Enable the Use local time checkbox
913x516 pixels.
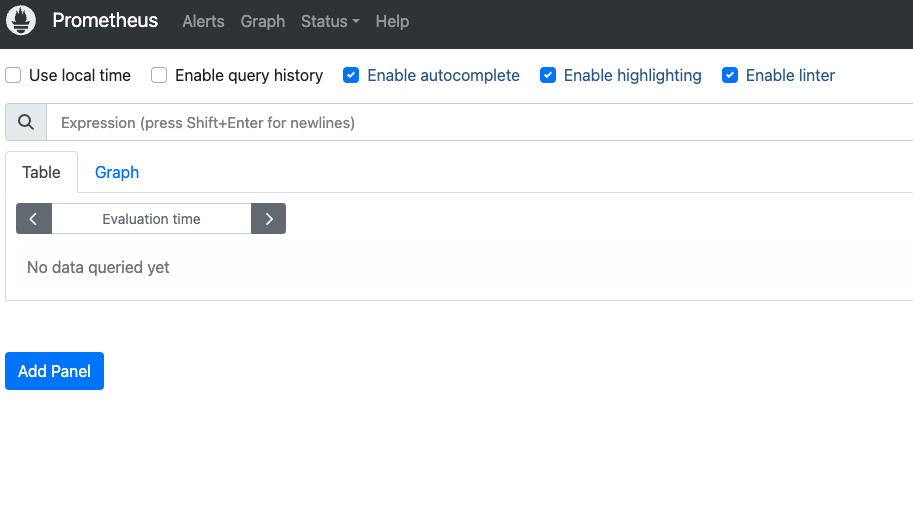(13, 75)
